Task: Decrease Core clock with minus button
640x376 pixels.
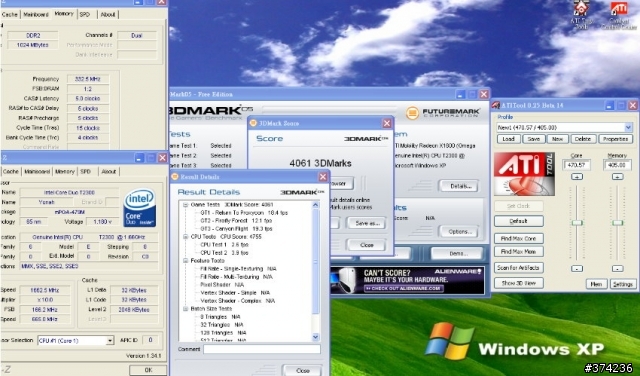Action: [x=577, y=269]
